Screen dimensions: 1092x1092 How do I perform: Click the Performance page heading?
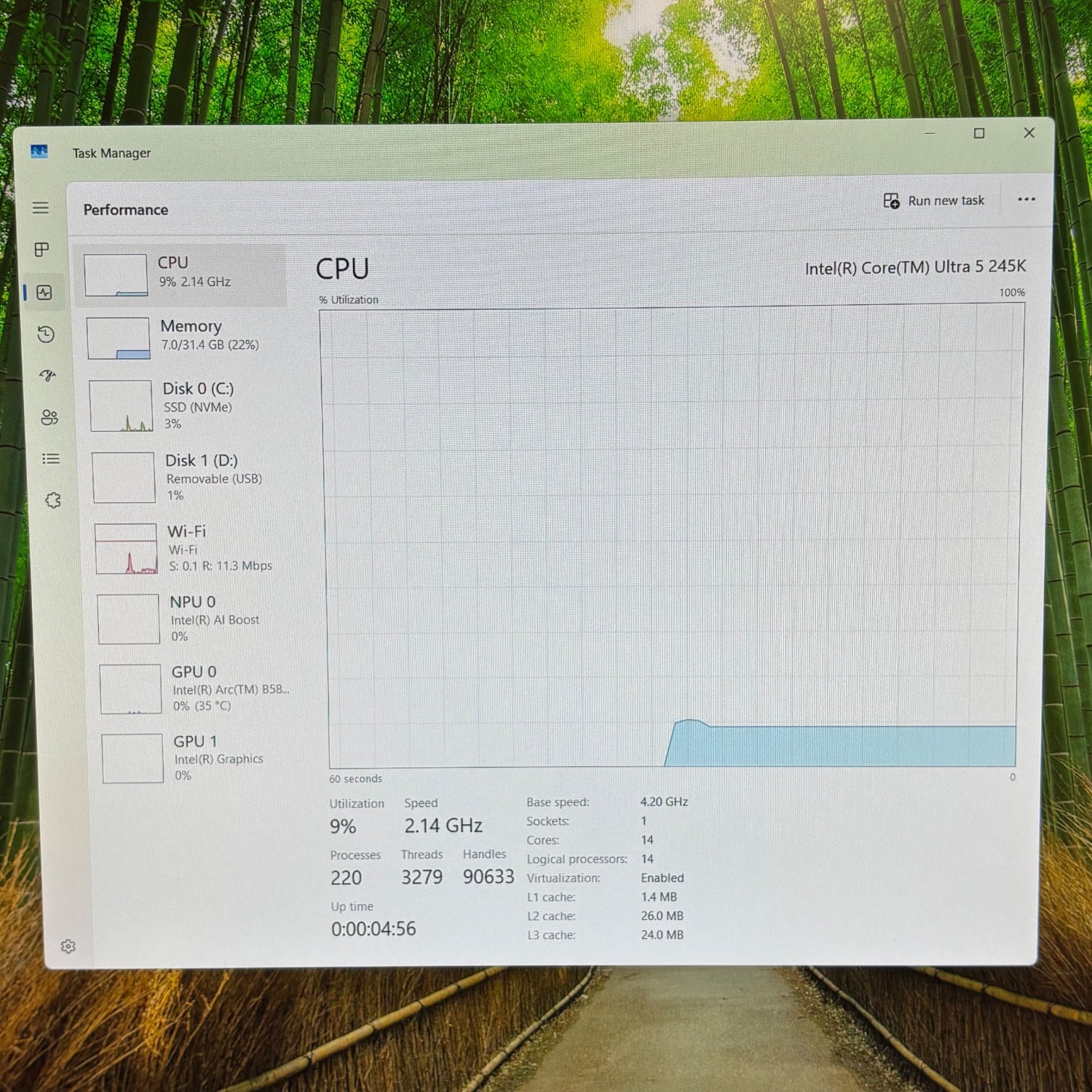point(125,210)
